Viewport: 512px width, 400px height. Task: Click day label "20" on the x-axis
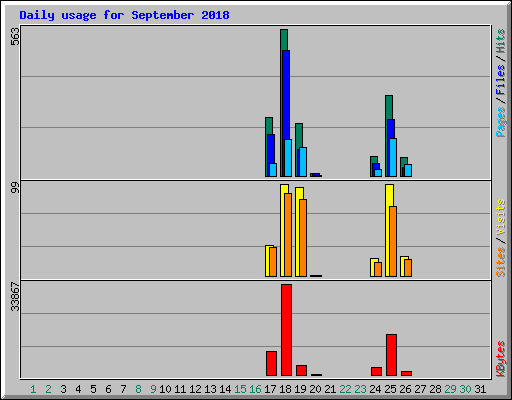315,389
